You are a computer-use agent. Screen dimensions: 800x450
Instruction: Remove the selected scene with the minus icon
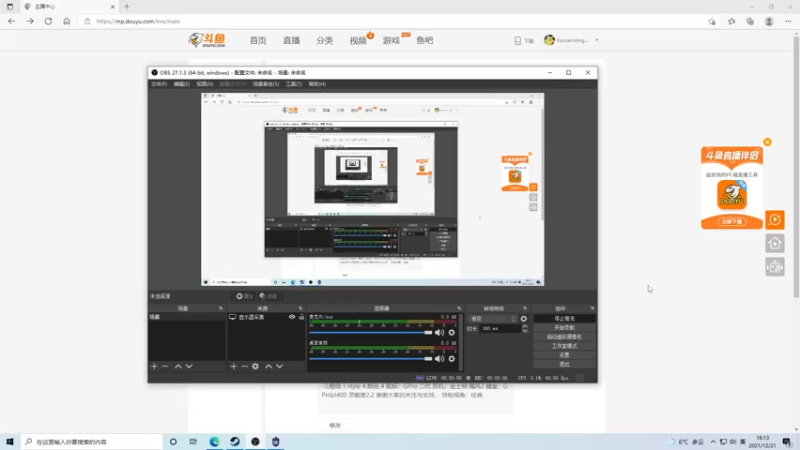(165, 366)
